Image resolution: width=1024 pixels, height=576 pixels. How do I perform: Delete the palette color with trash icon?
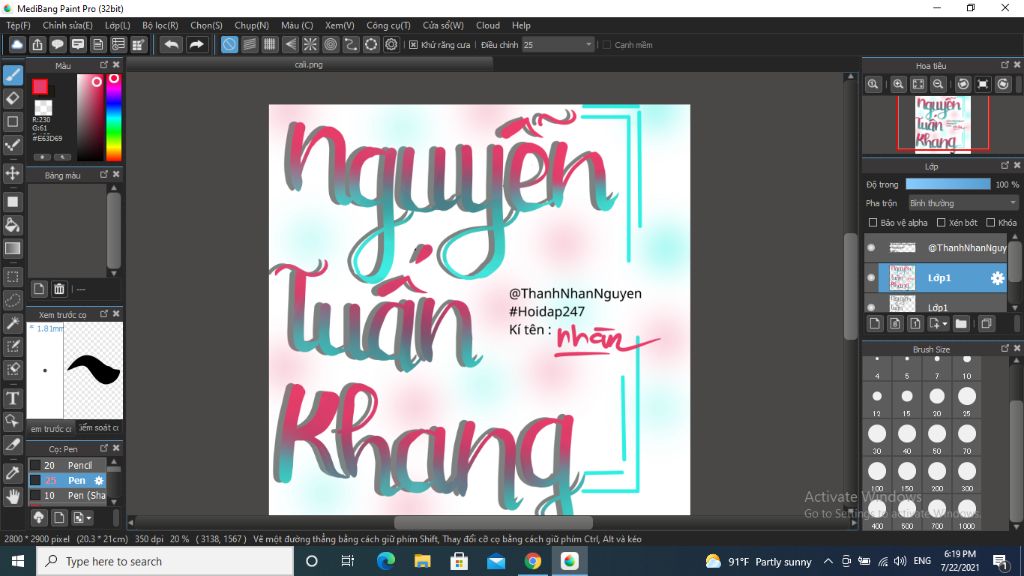click(59, 289)
